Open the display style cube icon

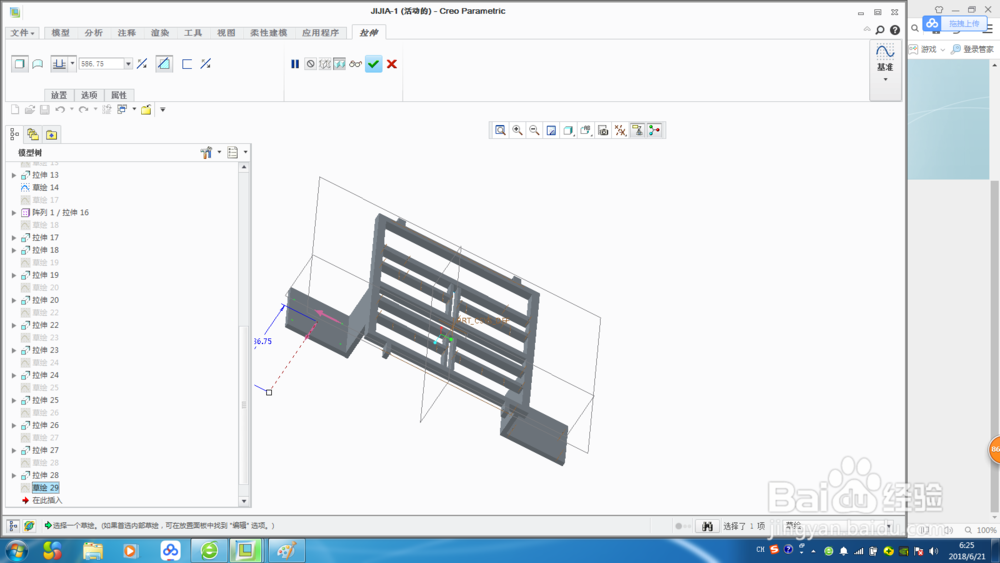[x=568, y=130]
